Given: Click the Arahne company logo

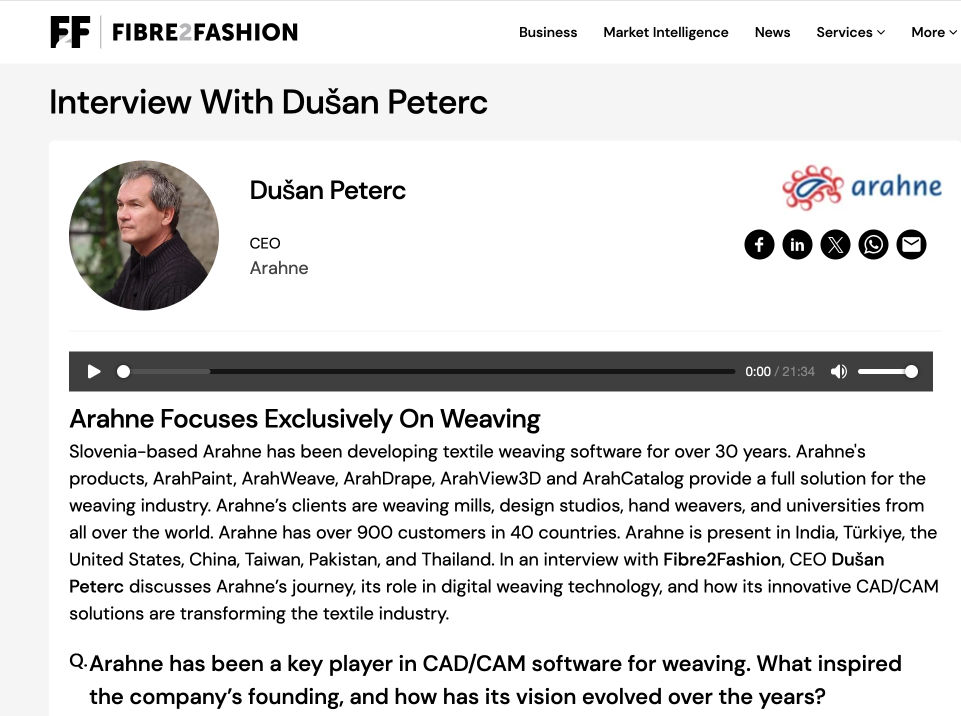Looking at the screenshot, I should [862, 187].
